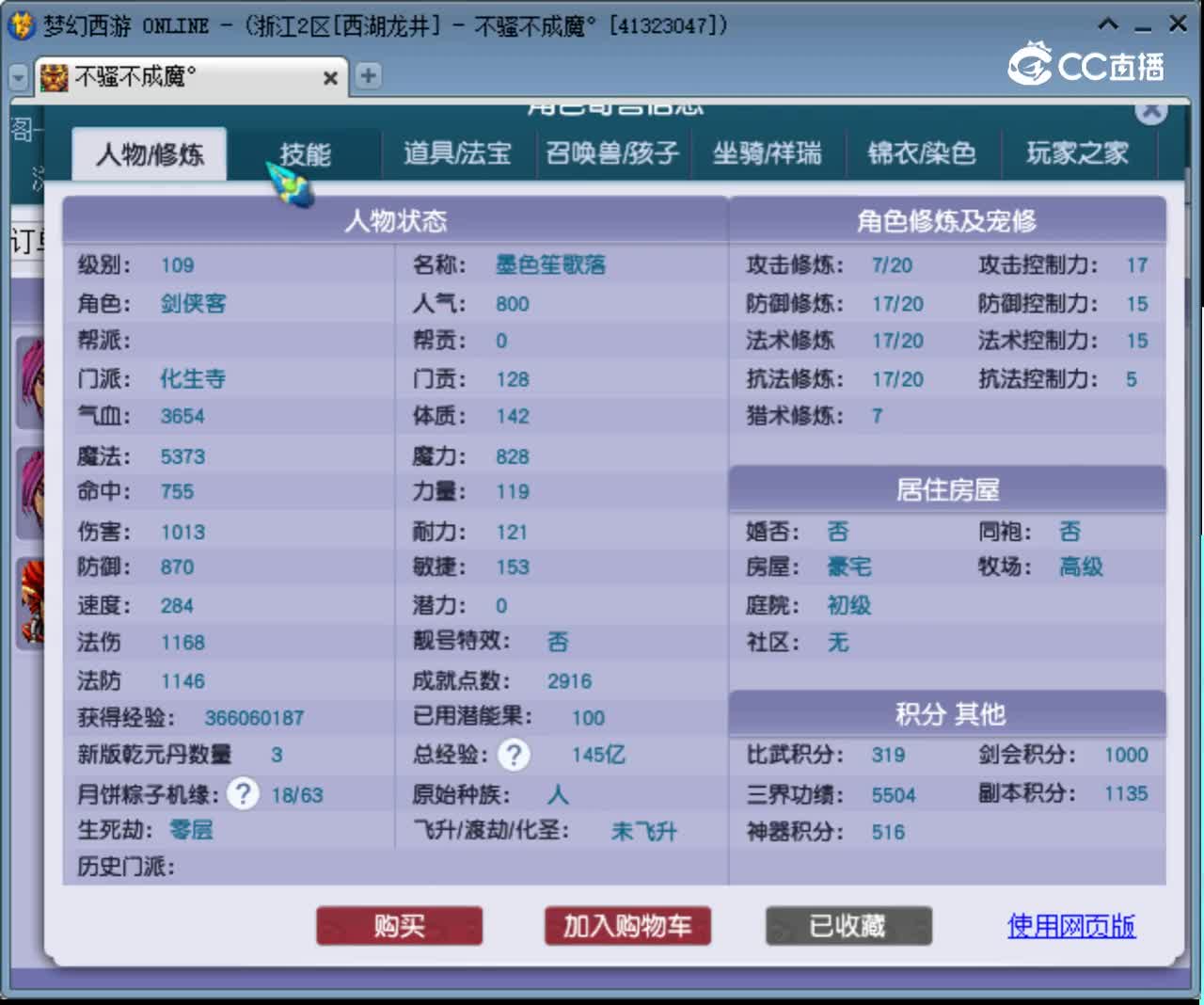Click the 角色修炼及宠修 section header
1204x1005 pixels.
pyautogui.click(x=947, y=221)
